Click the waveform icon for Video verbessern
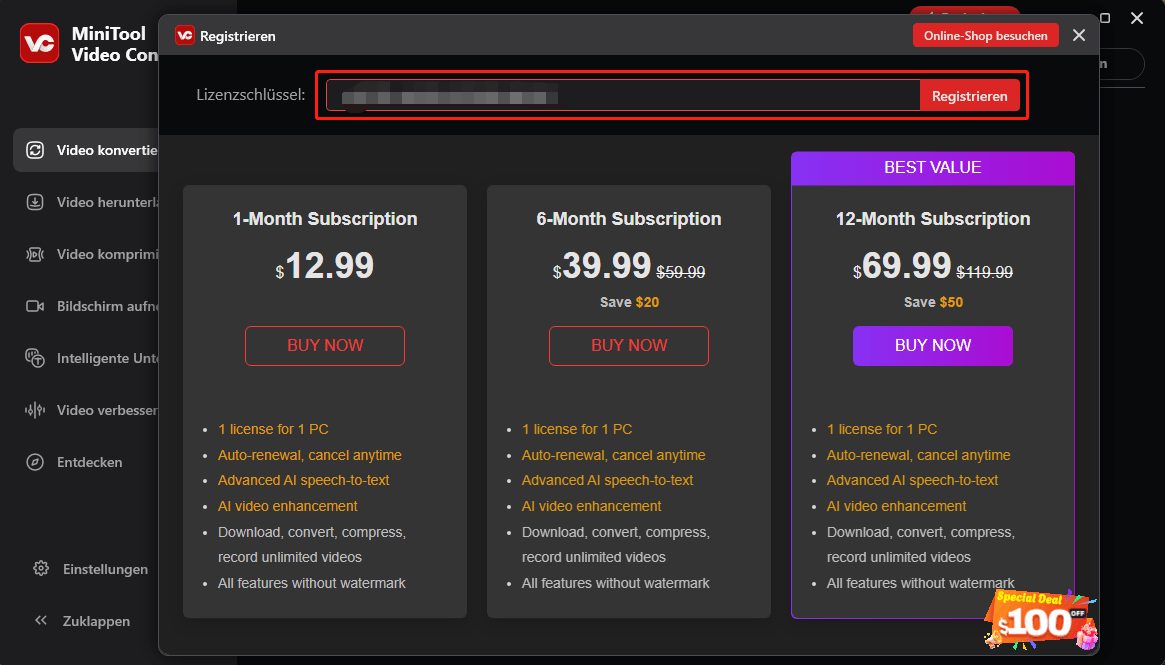This screenshot has width=1165, height=665. (x=35, y=410)
